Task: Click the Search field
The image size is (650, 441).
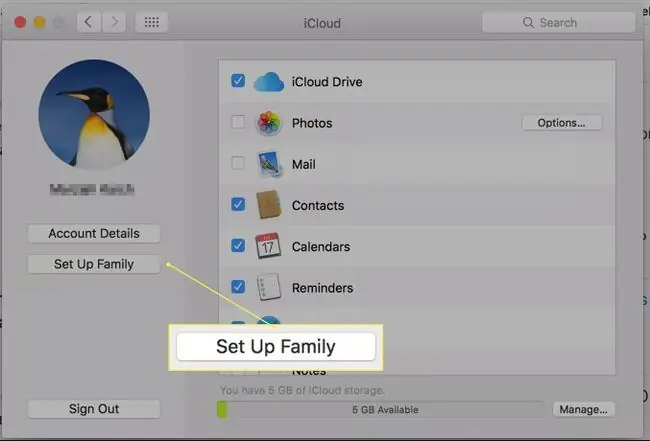Action: 558,22
